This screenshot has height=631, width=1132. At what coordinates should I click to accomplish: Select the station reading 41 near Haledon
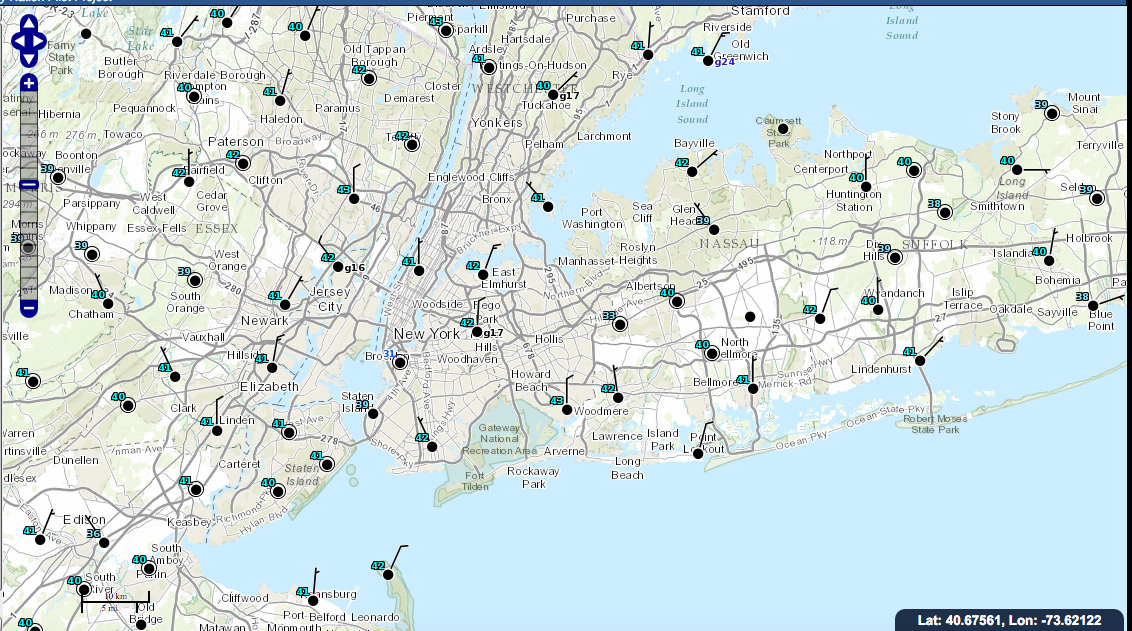[280, 101]
